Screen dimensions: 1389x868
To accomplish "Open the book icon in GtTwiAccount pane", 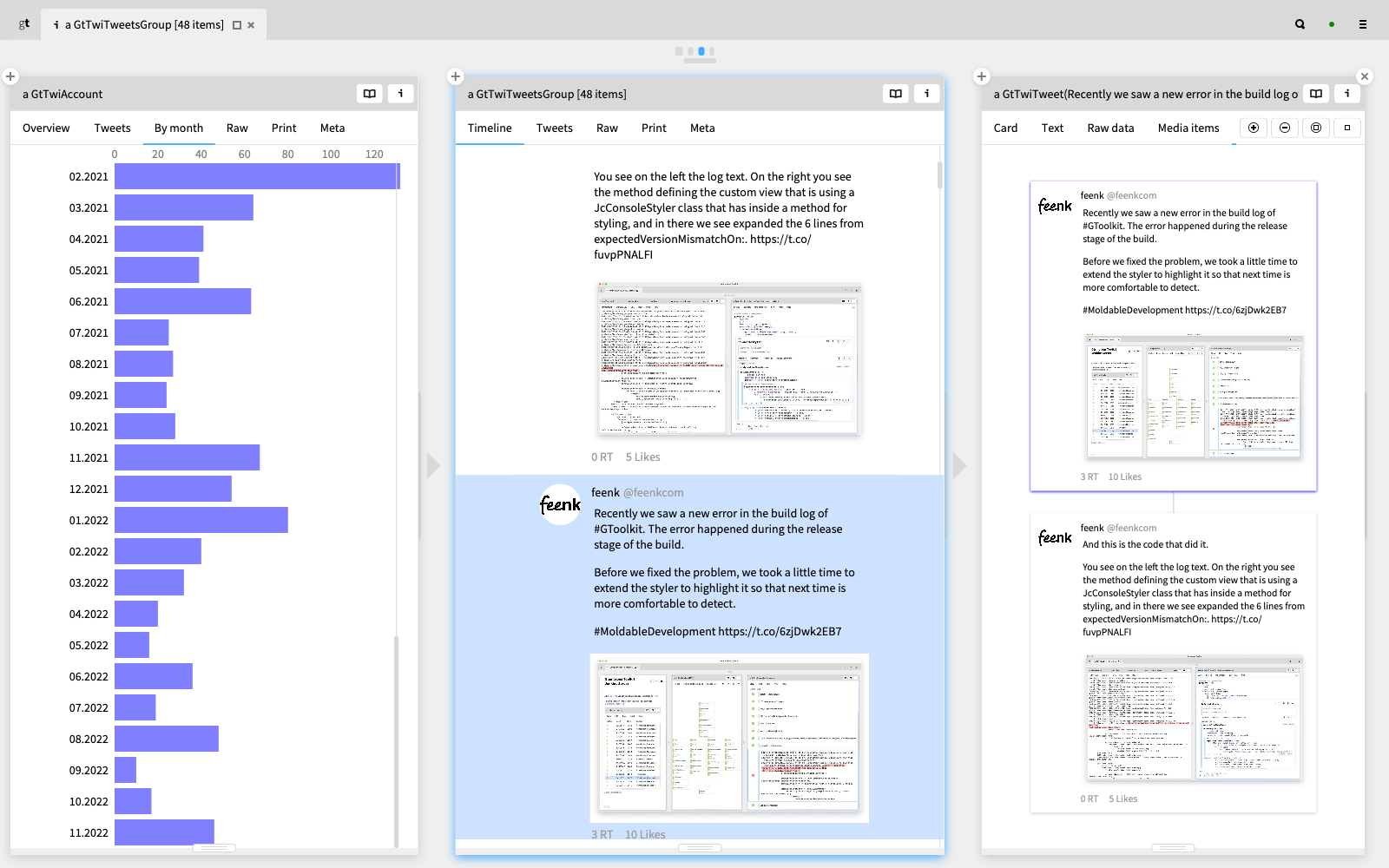I will point(370,94).
